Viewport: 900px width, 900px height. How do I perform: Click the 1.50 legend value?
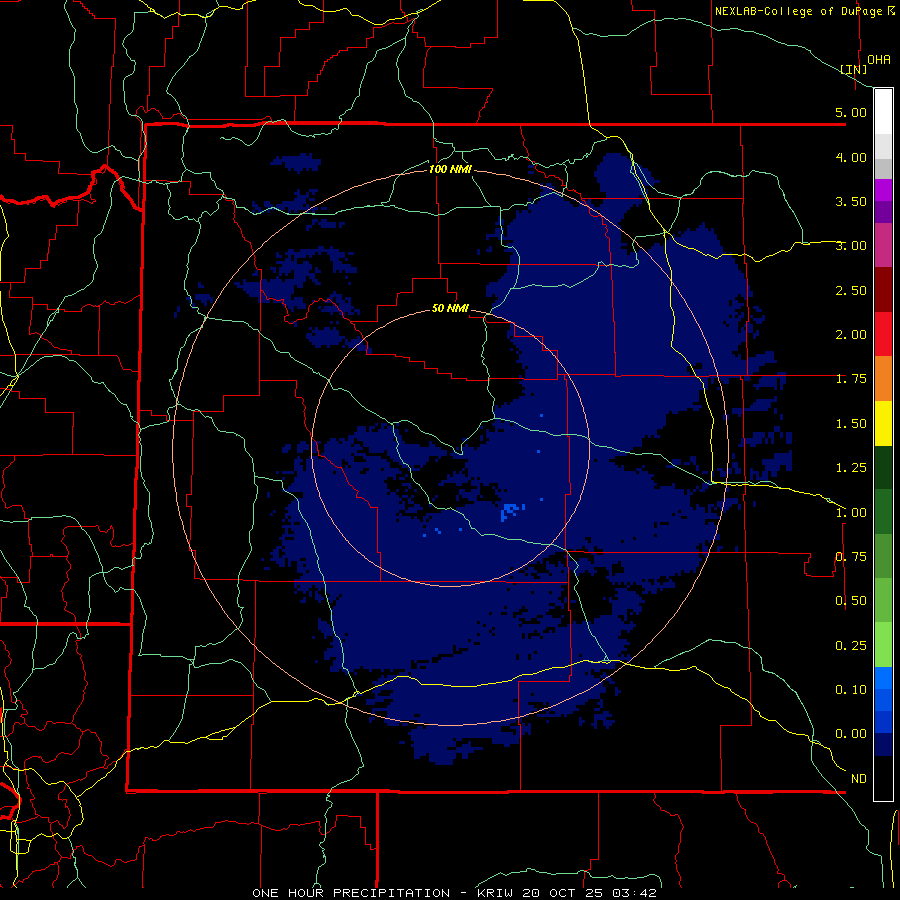(851, 424)
